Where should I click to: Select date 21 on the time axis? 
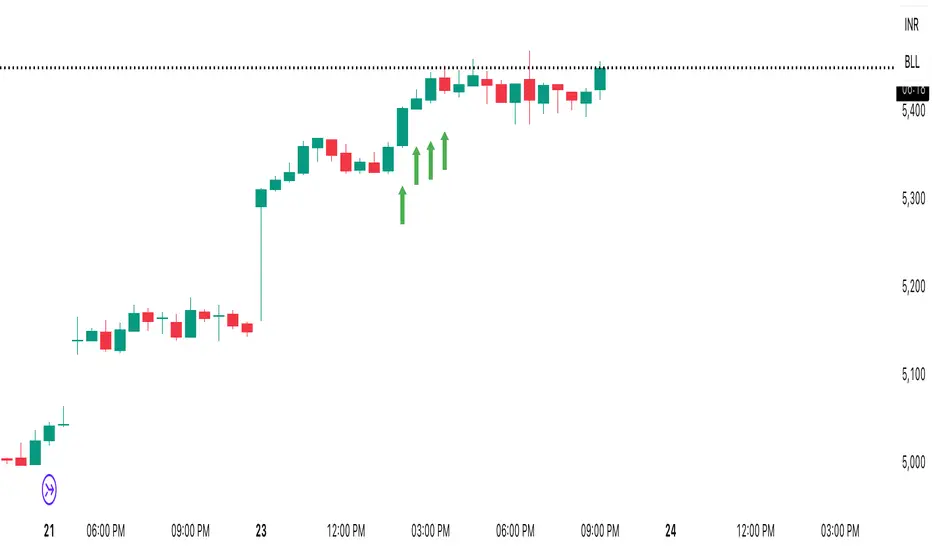click(49, 530)
